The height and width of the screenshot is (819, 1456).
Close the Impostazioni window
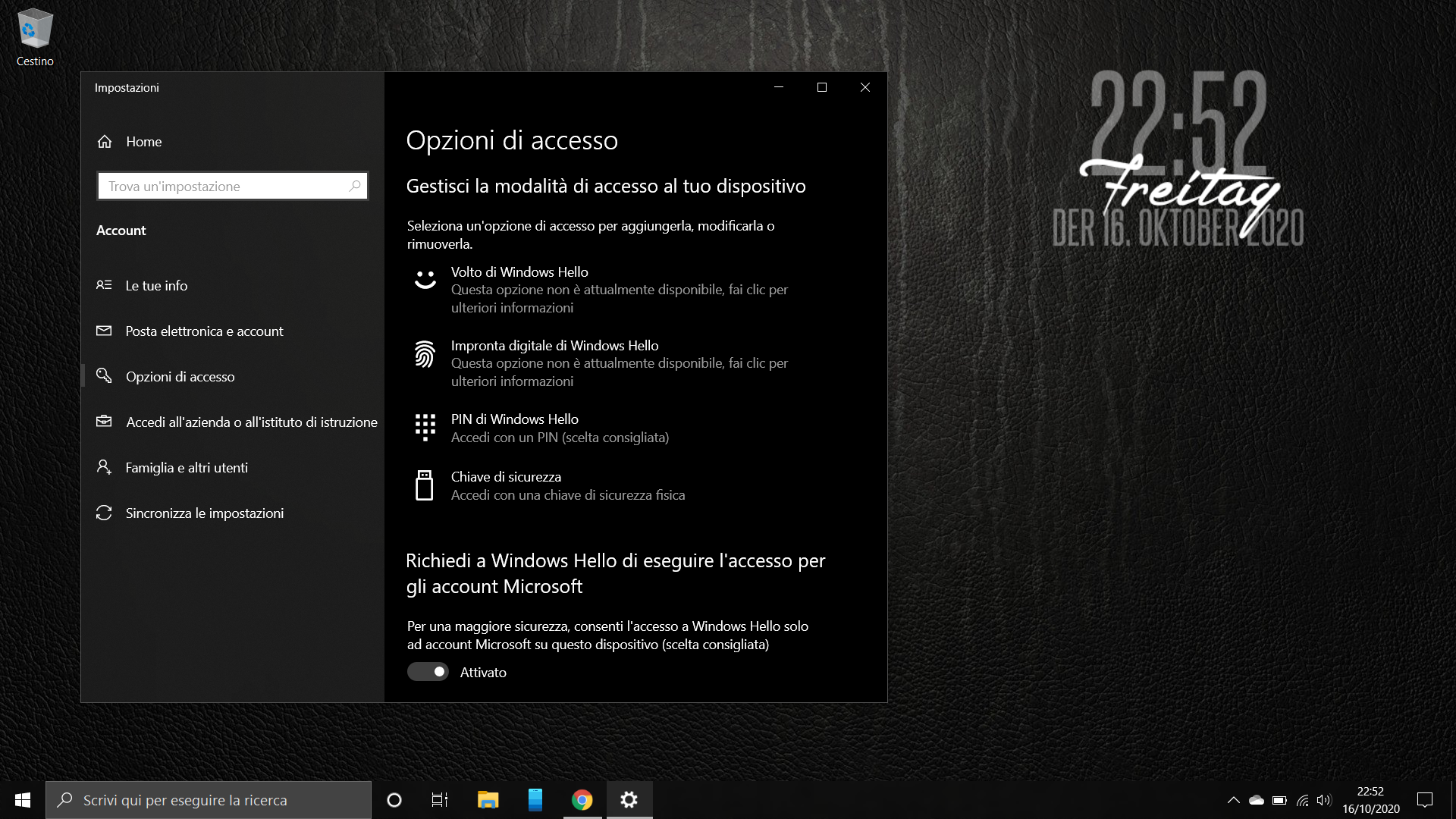[865, 87]
